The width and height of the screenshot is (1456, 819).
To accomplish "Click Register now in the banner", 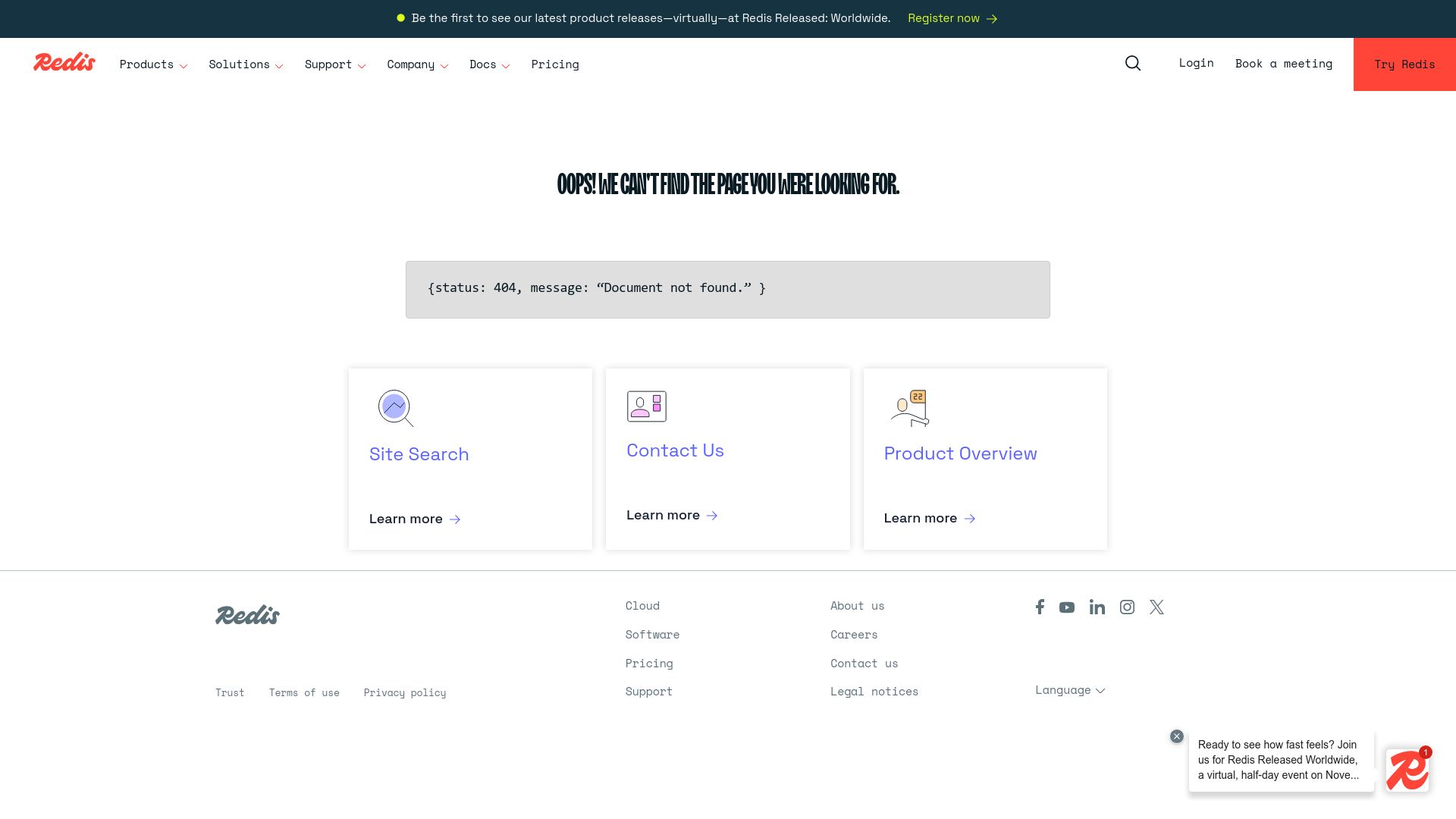I will point(952,18).
